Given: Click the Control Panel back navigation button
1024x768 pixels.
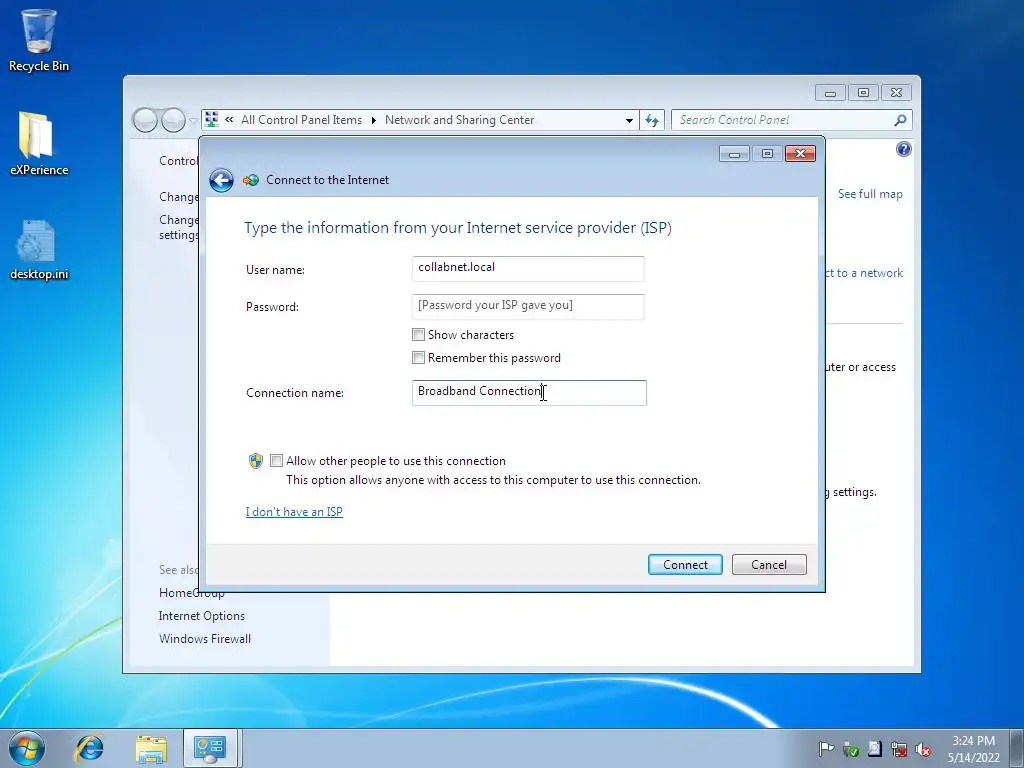Looking at the screenshot, I should point(145,120).
